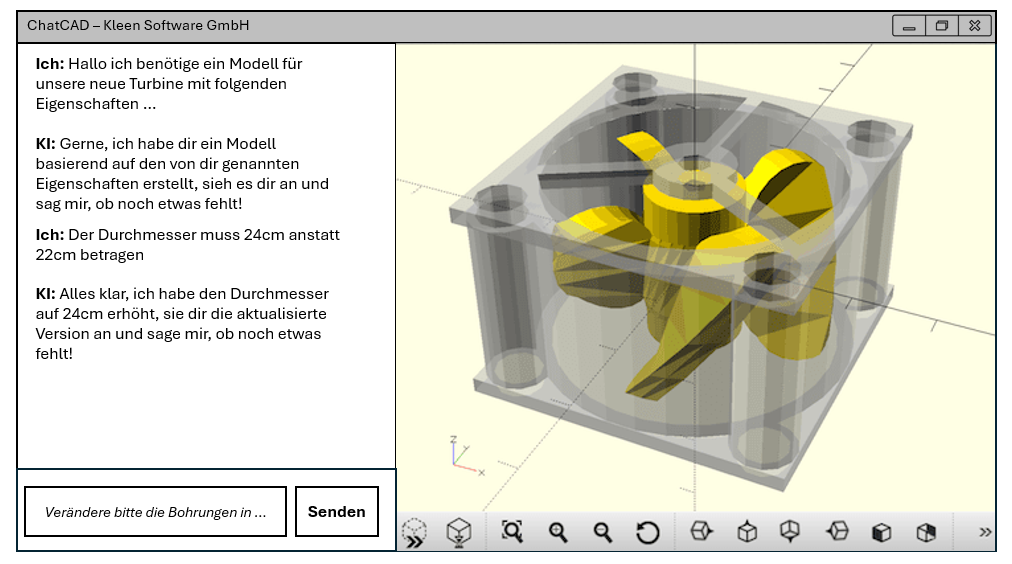The image size is (1012, 564).
Task: Switch to the Bottom view cube icon
Action: 790,532
